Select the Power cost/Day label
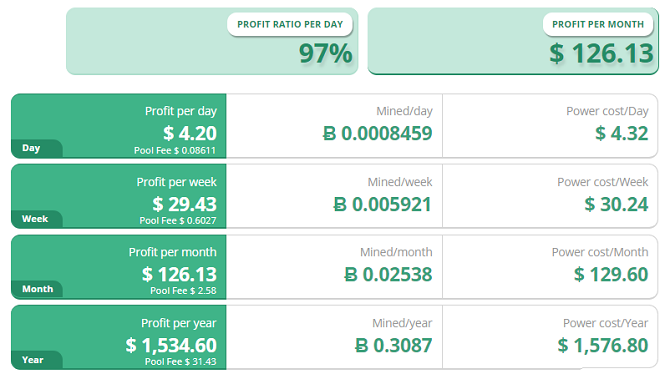670x374 pixels. [607, 111]
